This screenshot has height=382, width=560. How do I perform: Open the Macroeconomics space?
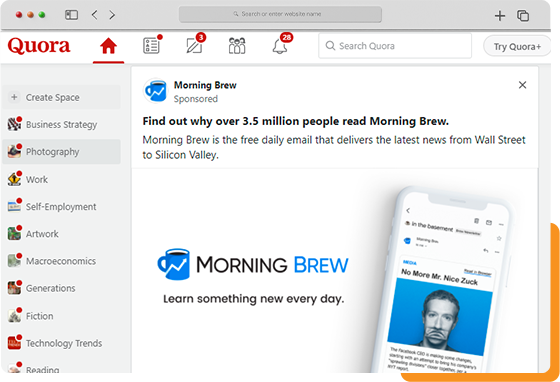(x=61, y=261)
